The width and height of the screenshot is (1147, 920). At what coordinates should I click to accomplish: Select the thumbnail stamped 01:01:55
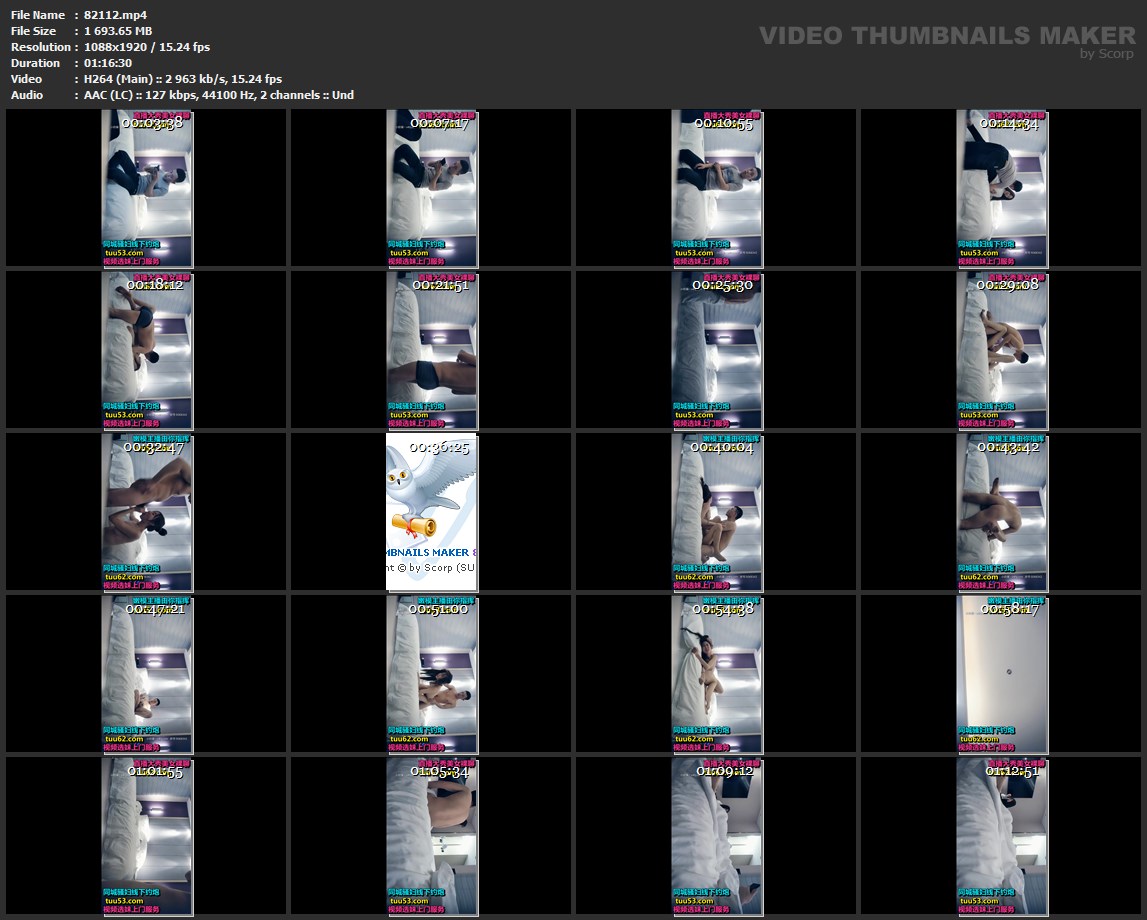pos(146,837)
